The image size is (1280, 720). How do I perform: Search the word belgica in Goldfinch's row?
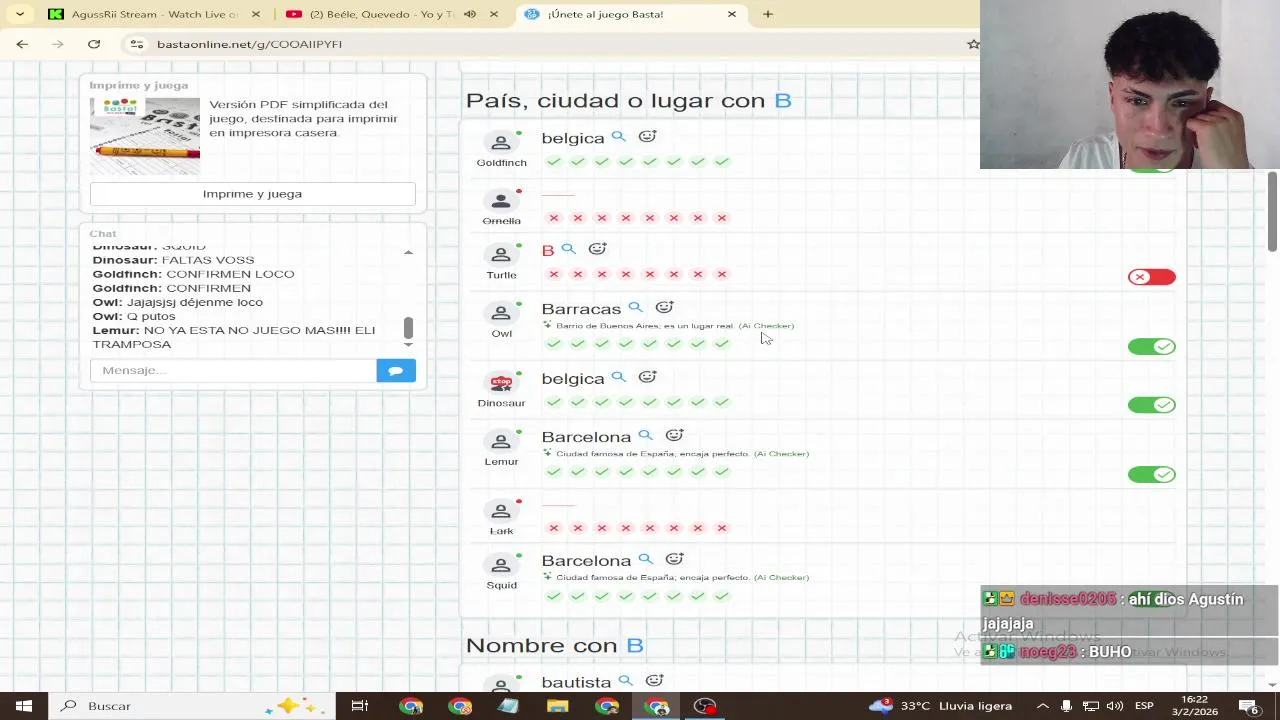(618, 137)
